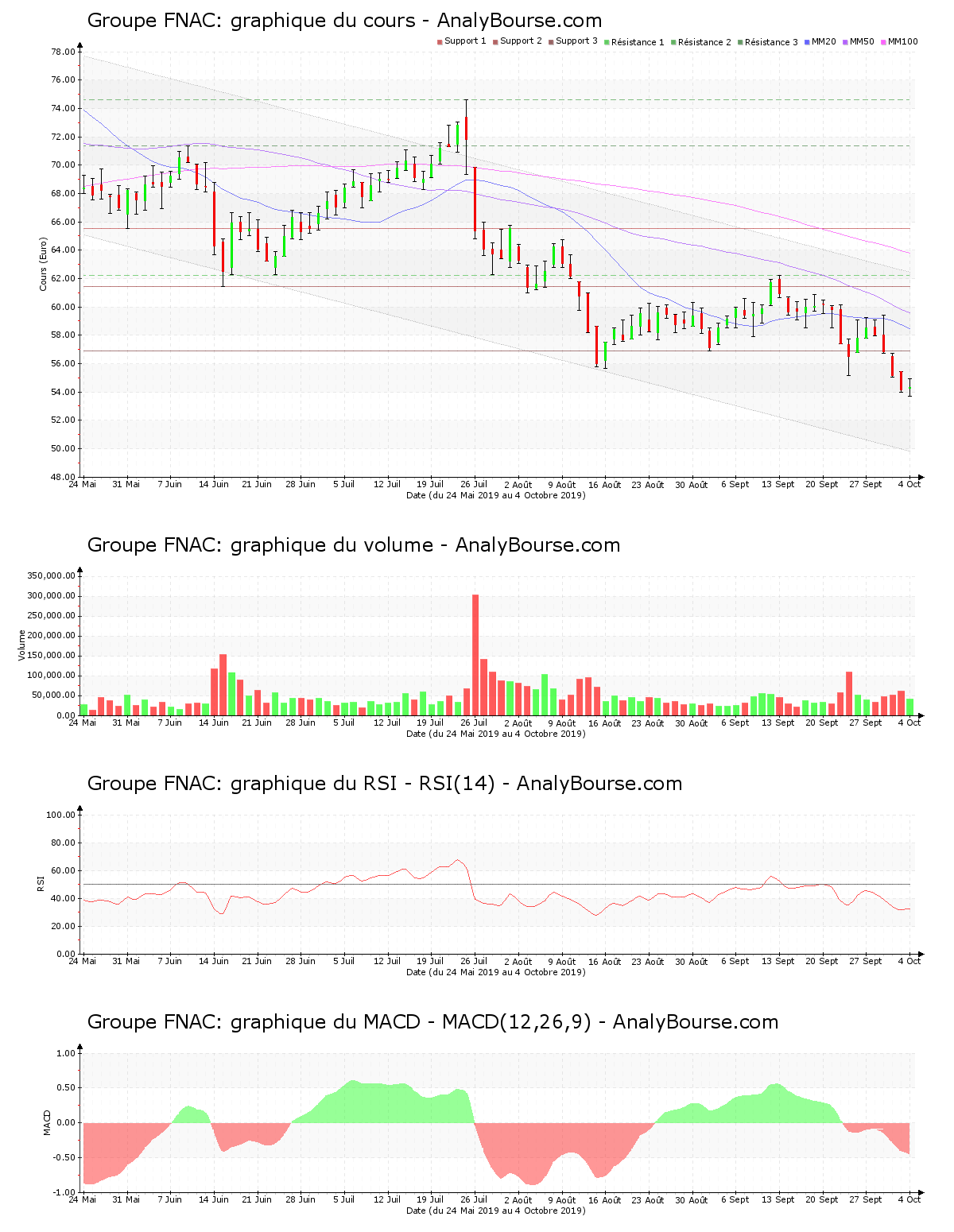Select the Résistance 3 legend label

tap(771, 42)
